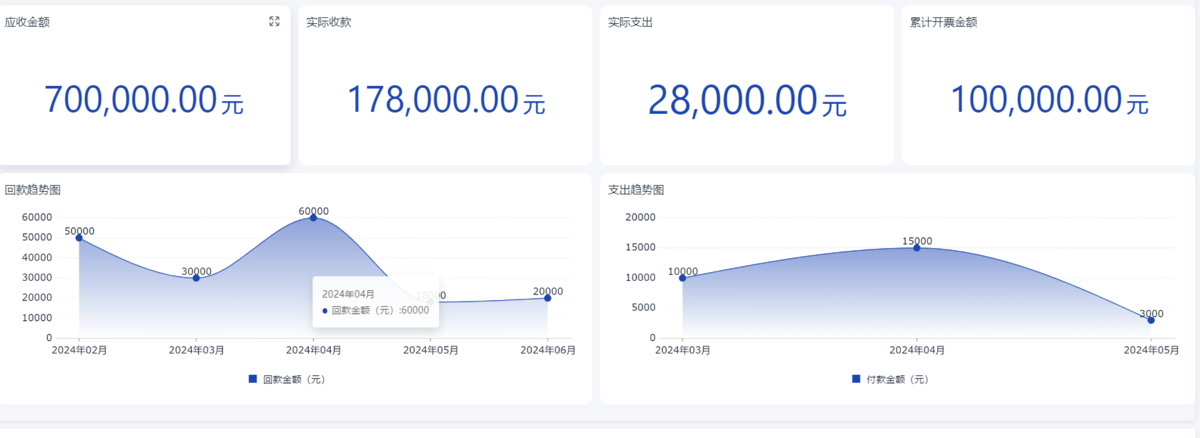Click the 60000 peak data point in 回款趋势图
Viewport: 1200px width, 438px height.
[313, 217]
